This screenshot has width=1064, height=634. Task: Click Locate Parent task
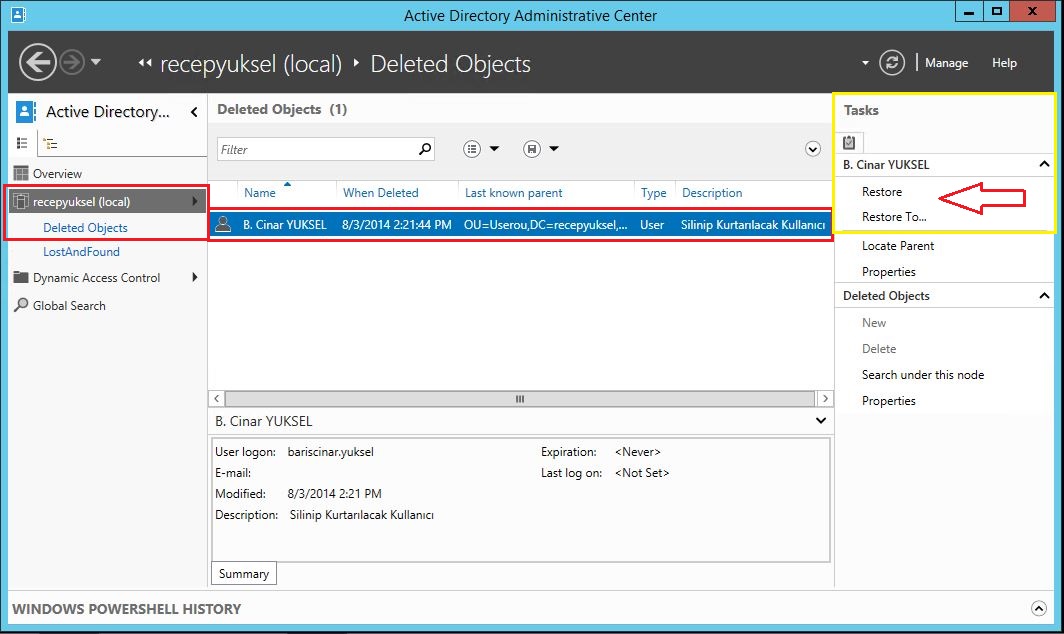click(x=898, y=246)
